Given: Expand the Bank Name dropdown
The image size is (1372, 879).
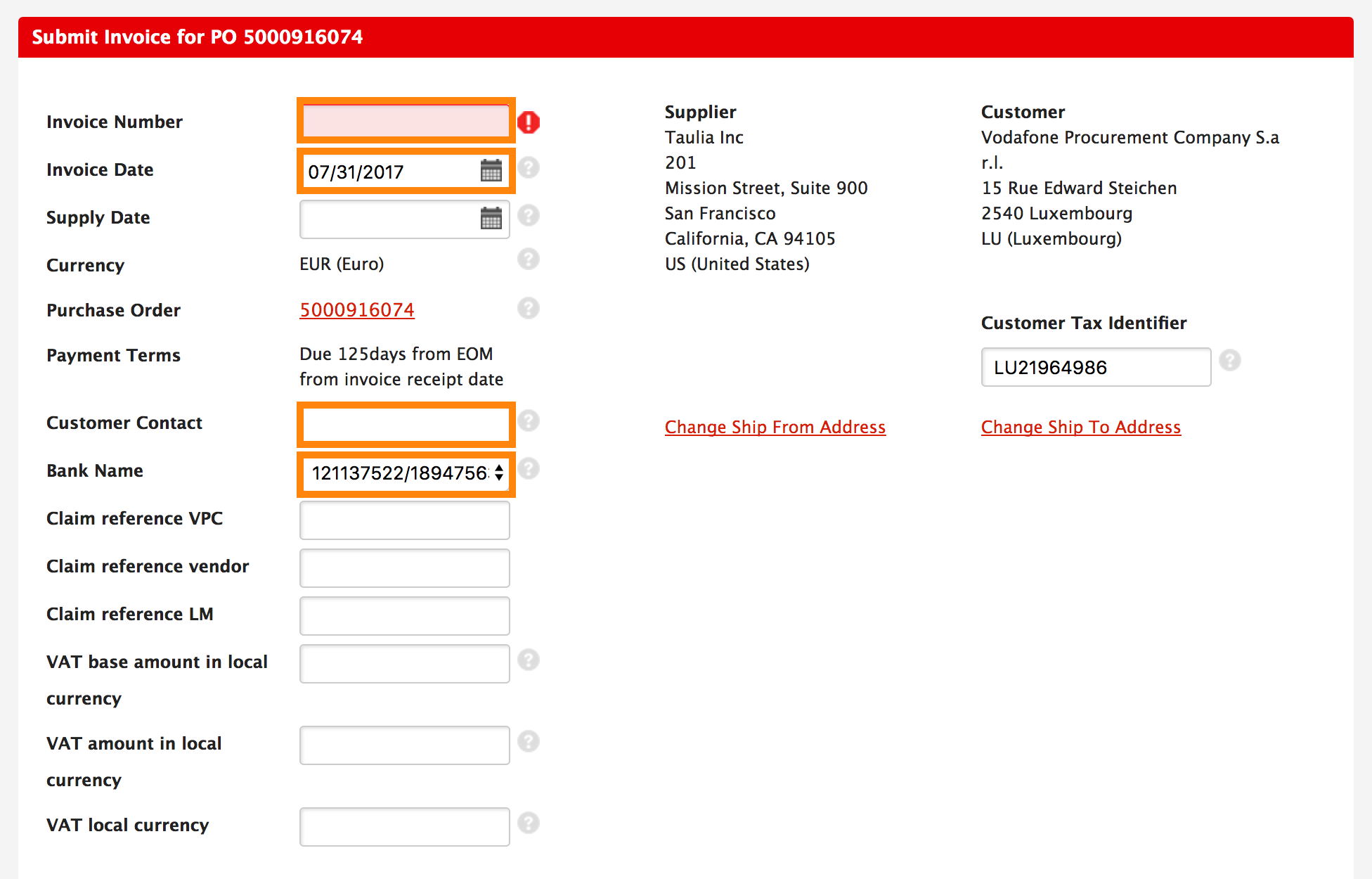Looking at the screenshot, I should pyautogui.click(x=406, y=473).
